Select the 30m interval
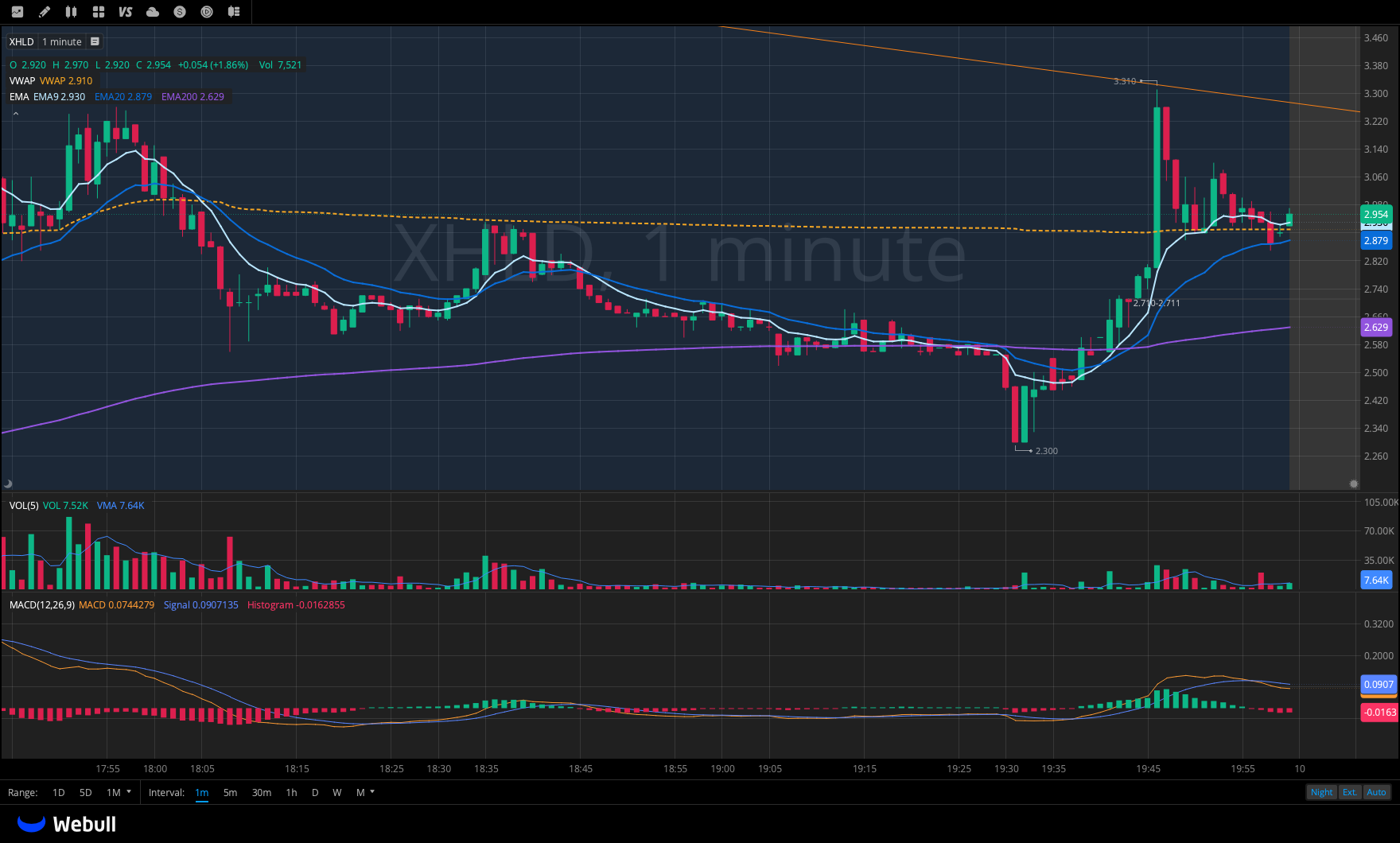 [x=261, y=792]
